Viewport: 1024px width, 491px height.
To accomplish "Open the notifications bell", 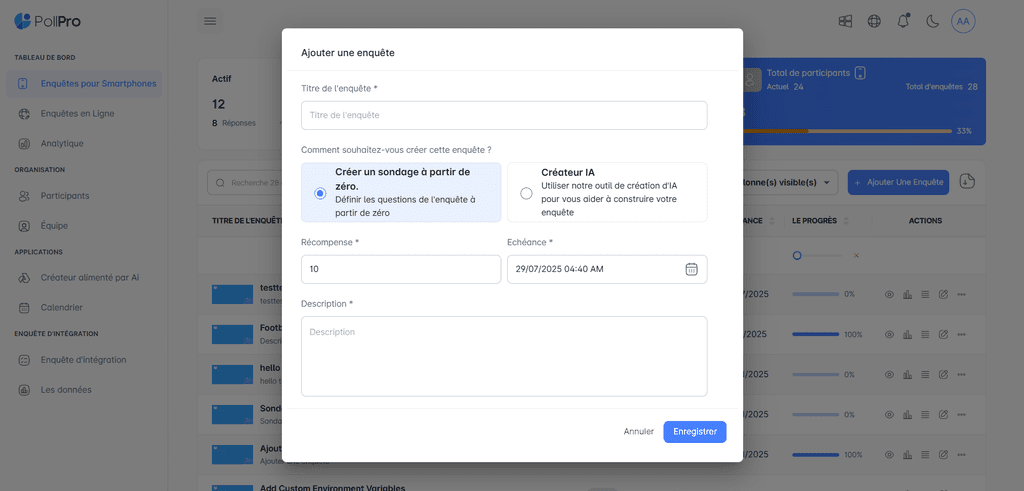I will click(903, 22).
